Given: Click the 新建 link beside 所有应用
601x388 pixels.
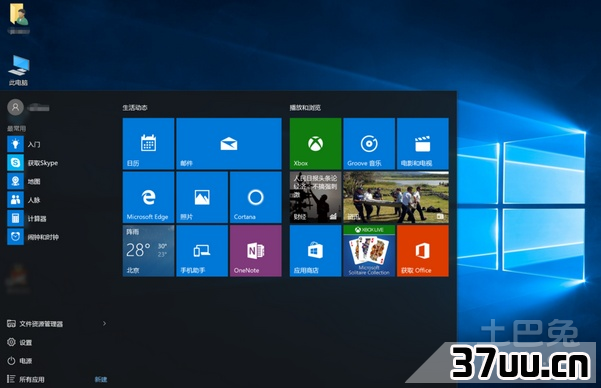Looking at the screenshot, I should click(x=101, y=380).
